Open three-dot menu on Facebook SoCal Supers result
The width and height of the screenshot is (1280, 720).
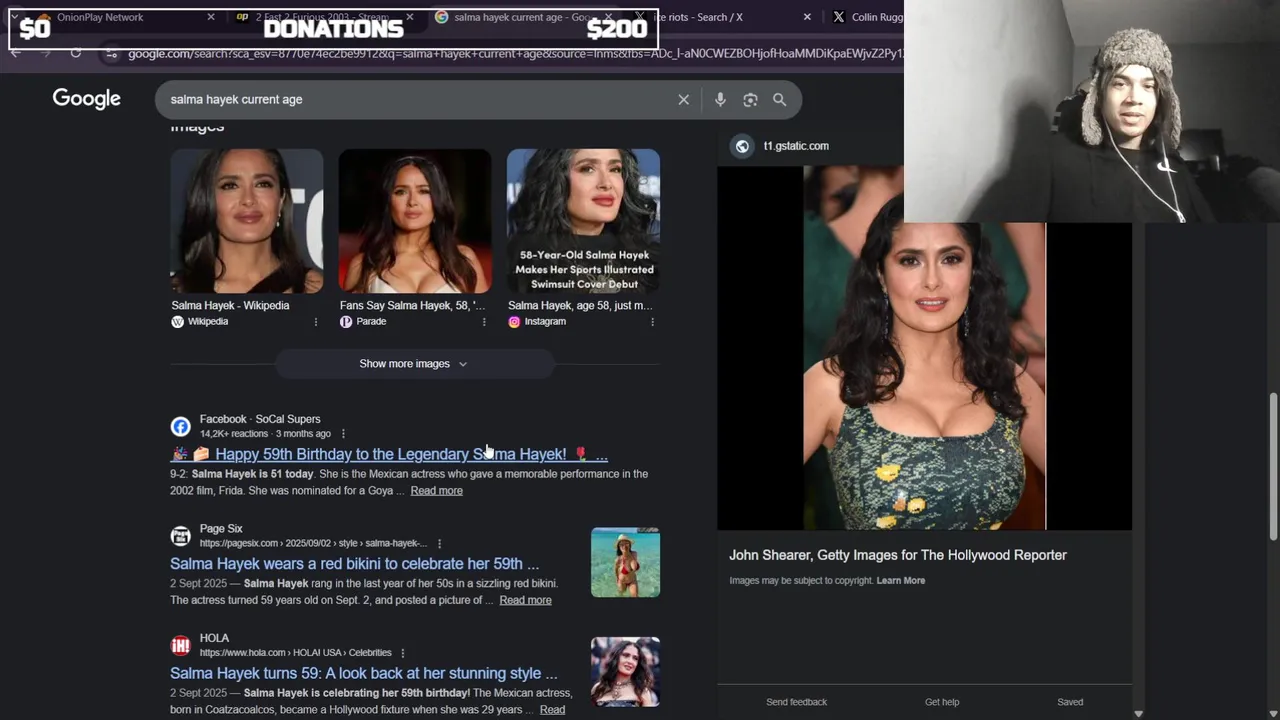(x=343, y=434)
